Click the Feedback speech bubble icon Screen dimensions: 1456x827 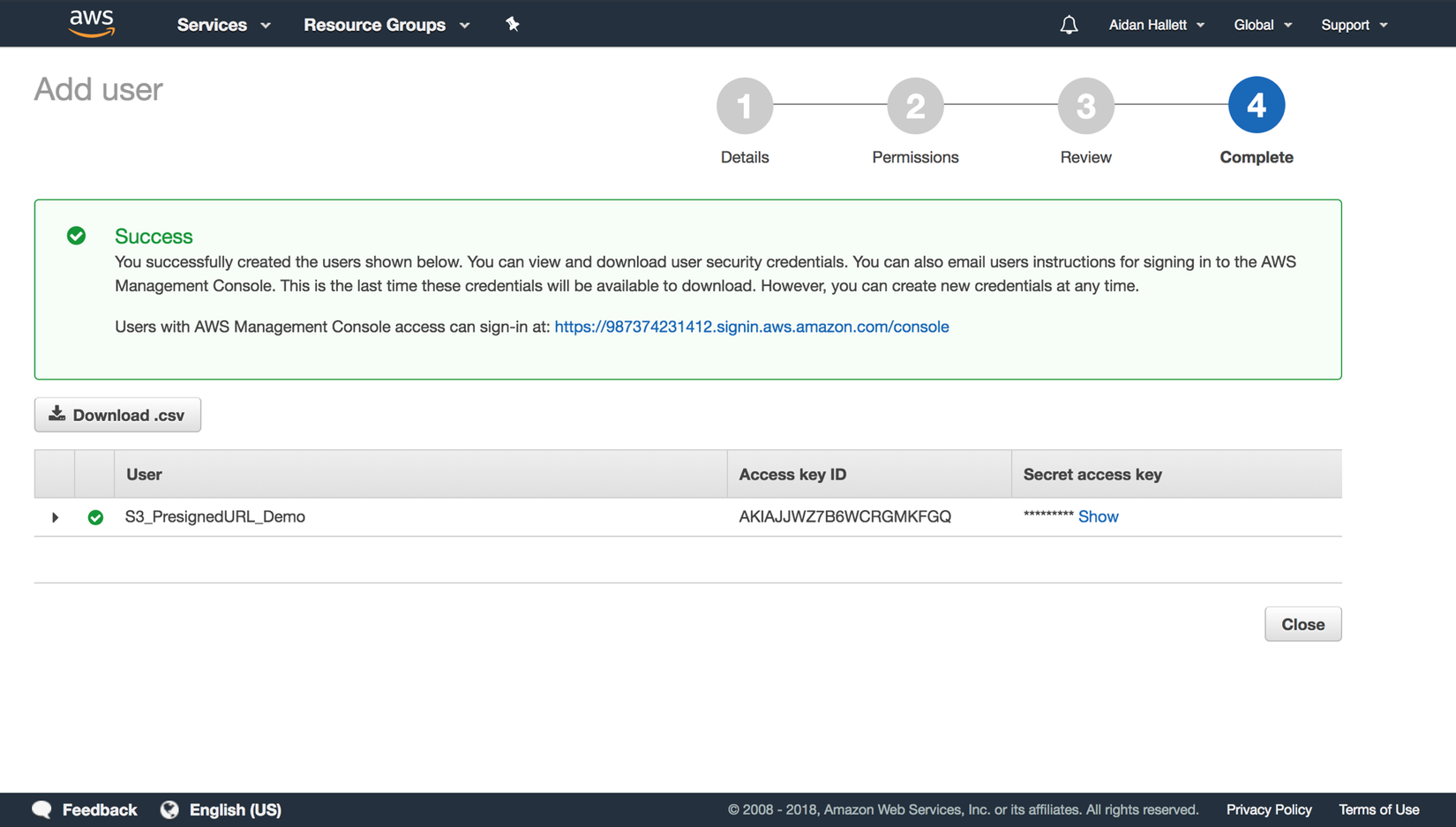point(42,809)
